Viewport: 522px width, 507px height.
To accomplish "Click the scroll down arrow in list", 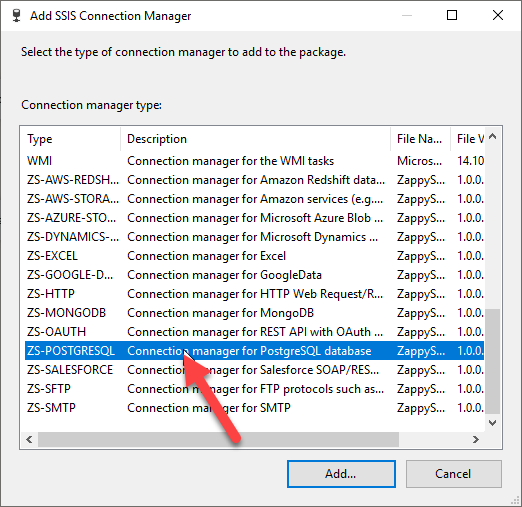I will [x=493, y=423].
